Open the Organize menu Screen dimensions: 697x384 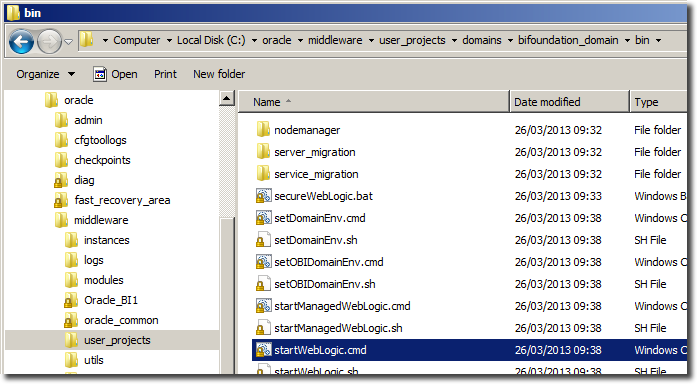tap(45, 74)
